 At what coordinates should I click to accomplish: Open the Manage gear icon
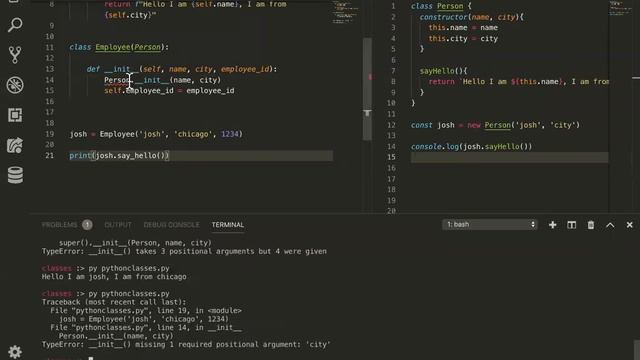(15, 351)
